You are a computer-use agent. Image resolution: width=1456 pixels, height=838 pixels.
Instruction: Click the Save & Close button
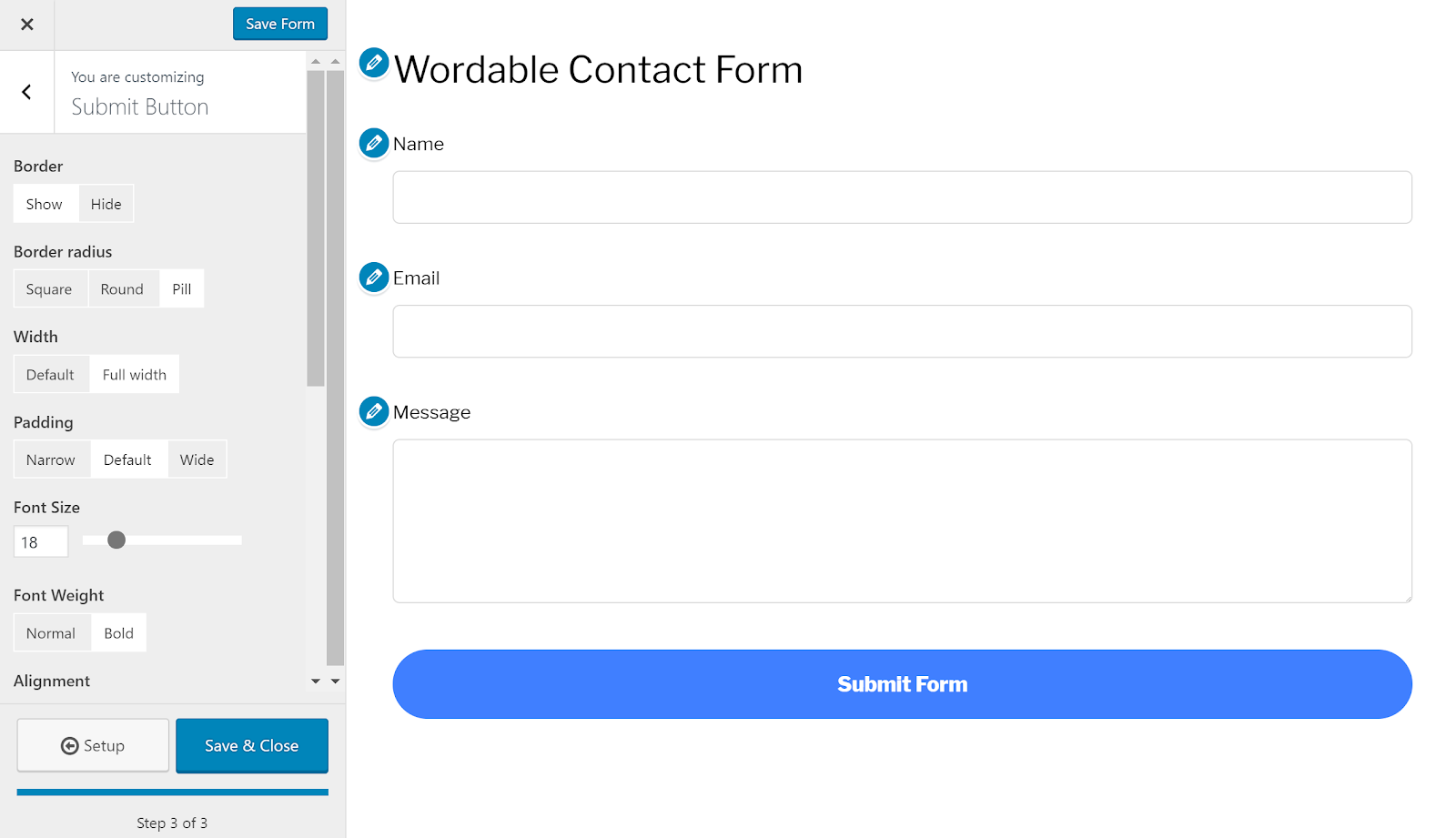[251, 745]
